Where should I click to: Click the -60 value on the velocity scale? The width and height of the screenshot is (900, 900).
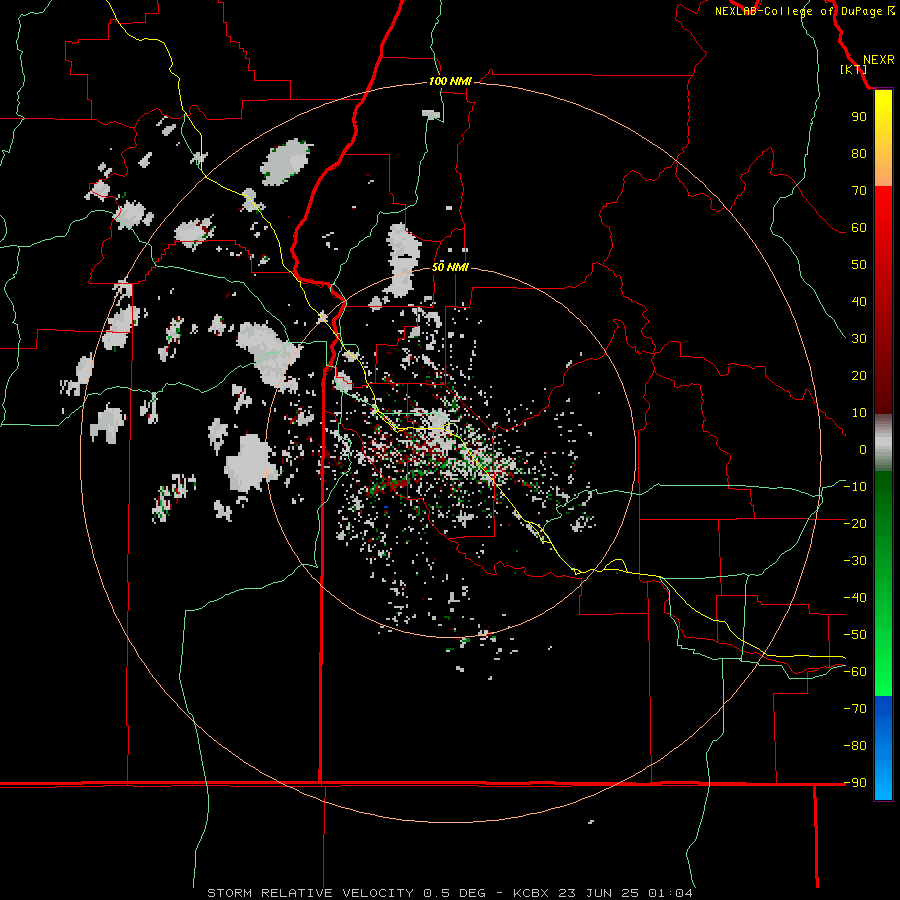[x=855, y=672]
